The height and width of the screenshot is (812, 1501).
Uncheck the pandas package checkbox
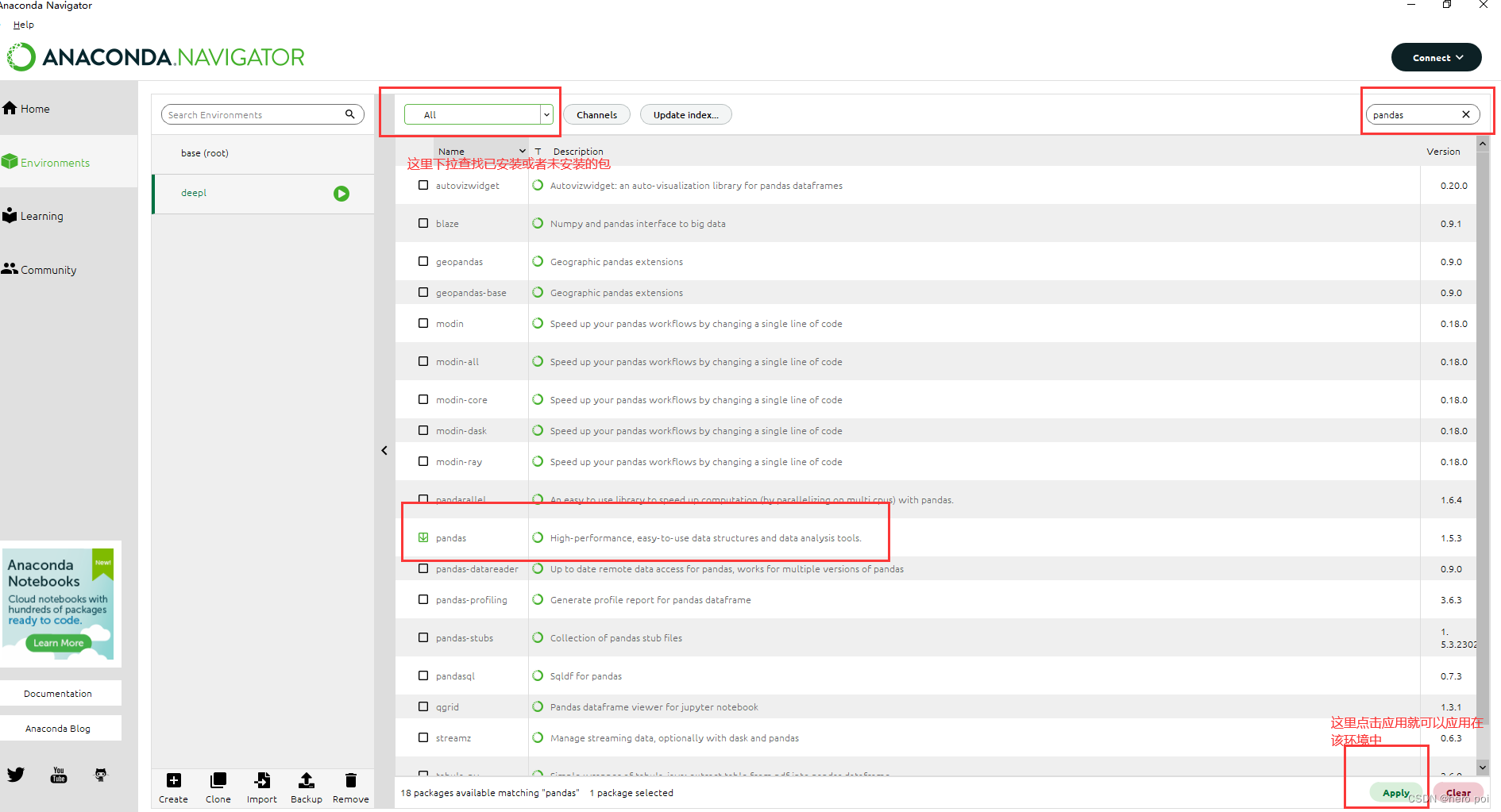click(x=423, y=537)
